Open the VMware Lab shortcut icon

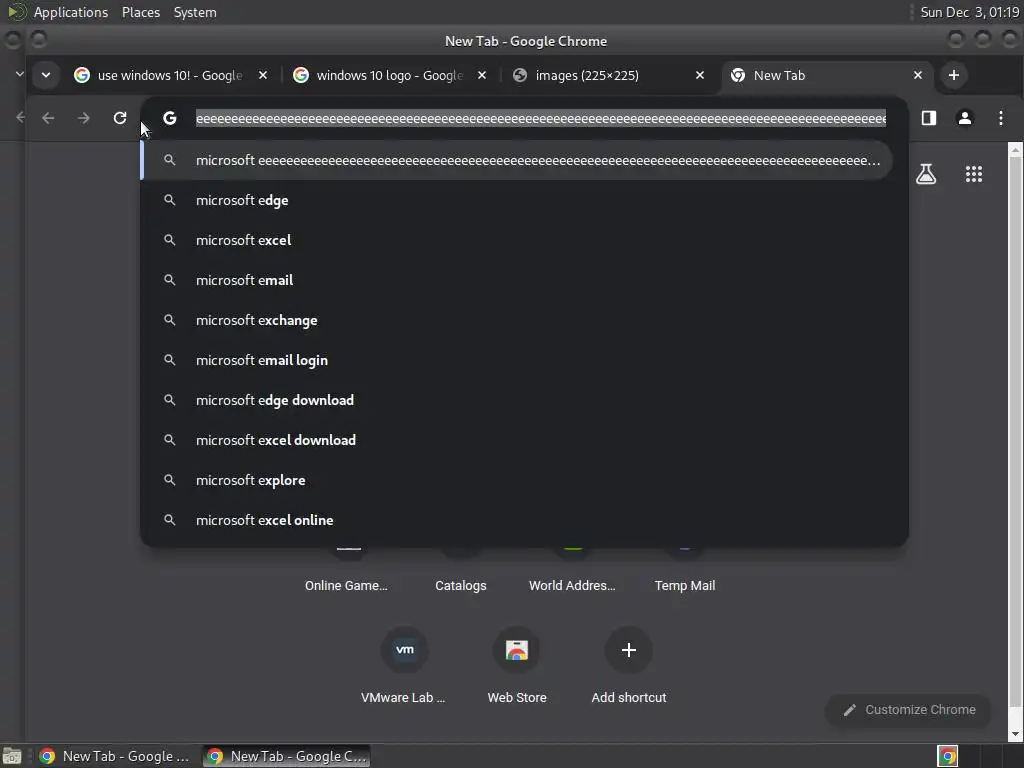[405, 650]
